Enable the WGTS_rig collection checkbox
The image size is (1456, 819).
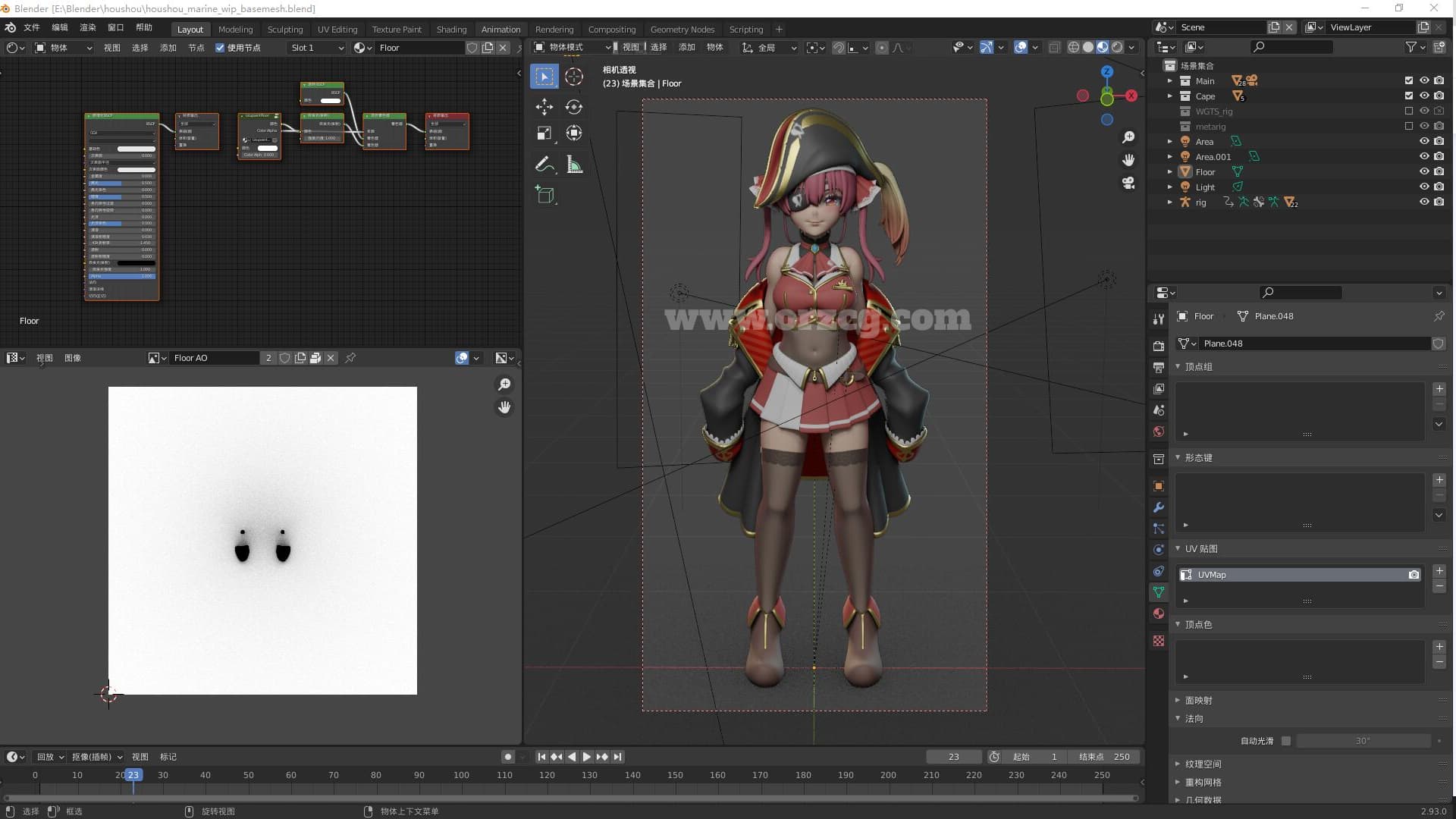(x=1409, y=111)
